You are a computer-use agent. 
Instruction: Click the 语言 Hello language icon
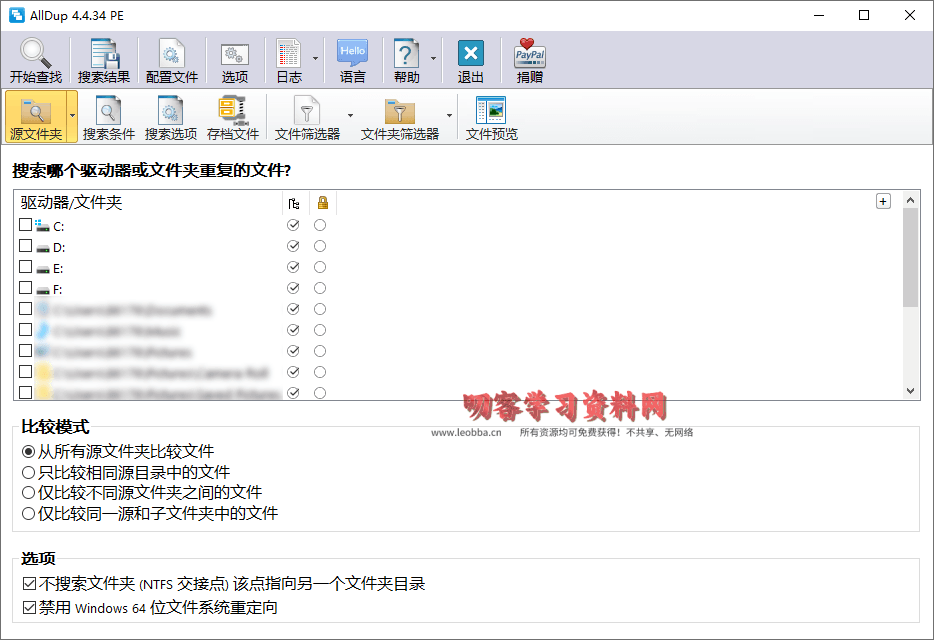click(353, 53)
